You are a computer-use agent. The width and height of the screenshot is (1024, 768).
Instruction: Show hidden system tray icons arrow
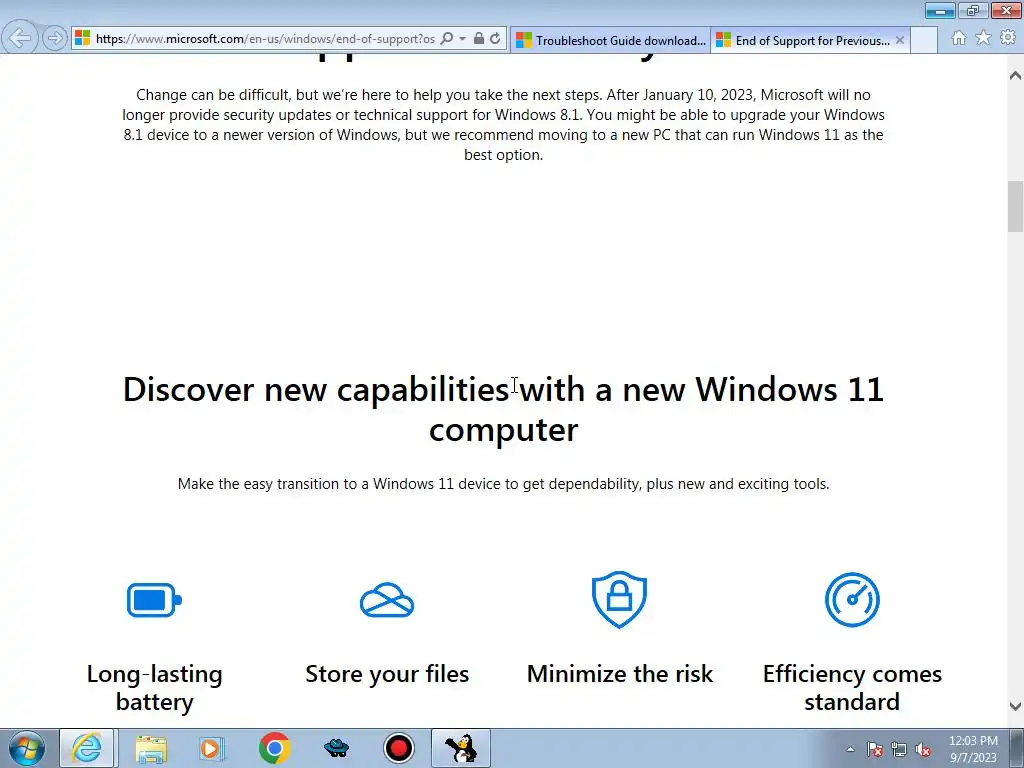[x=850, y=749]
